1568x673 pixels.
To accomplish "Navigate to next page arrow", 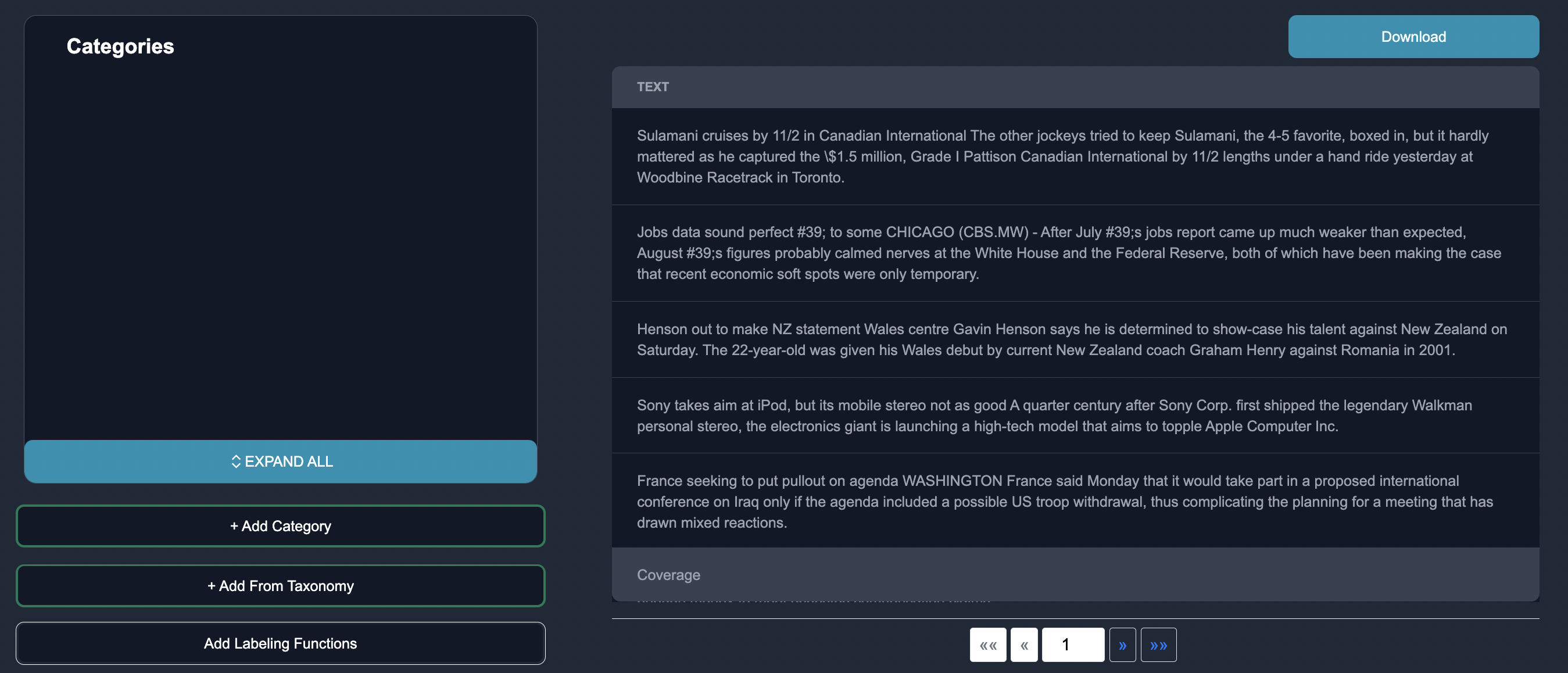I will tap(1122, 644).
